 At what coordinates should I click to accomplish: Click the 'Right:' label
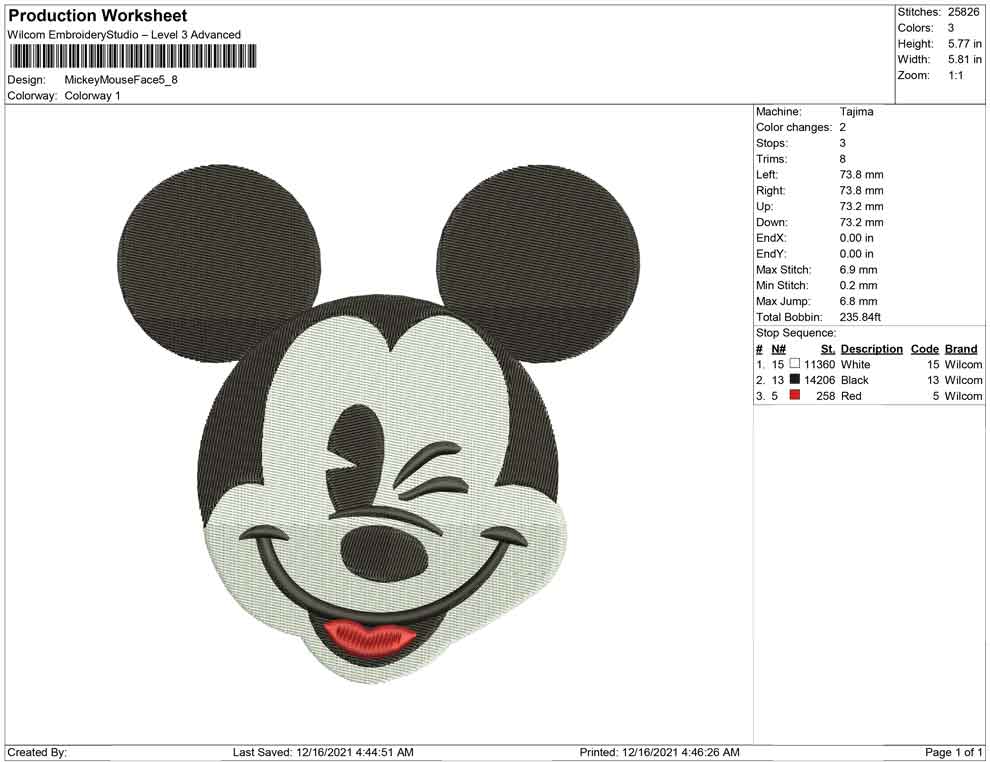click(771, 191)
